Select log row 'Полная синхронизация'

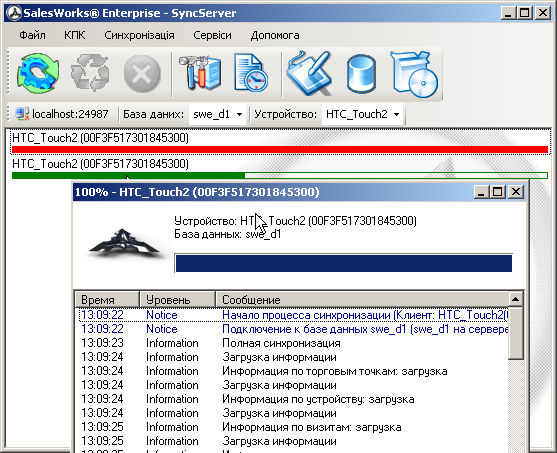293,343
